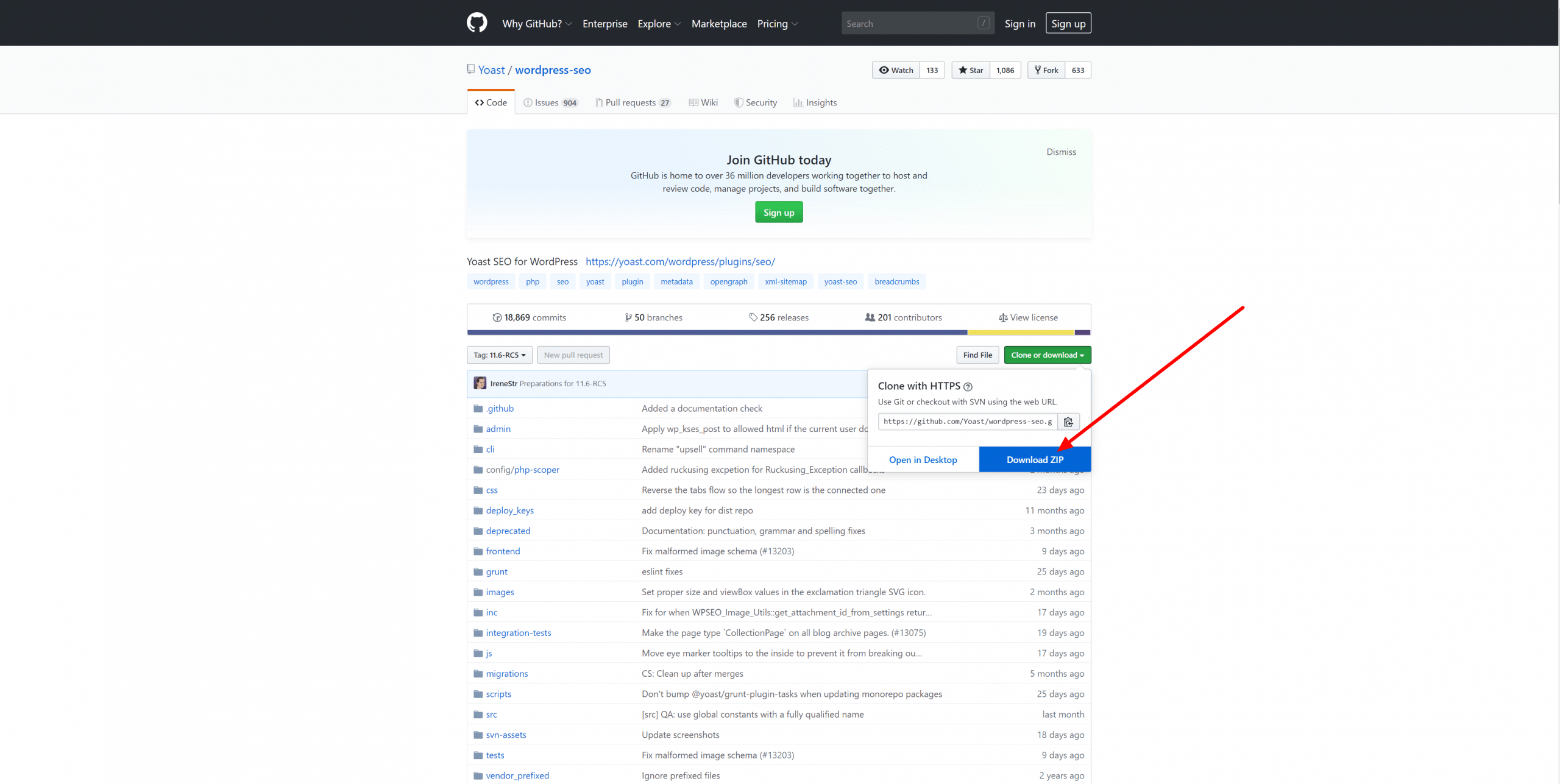Open the Wiki tab

pos(703,102)
